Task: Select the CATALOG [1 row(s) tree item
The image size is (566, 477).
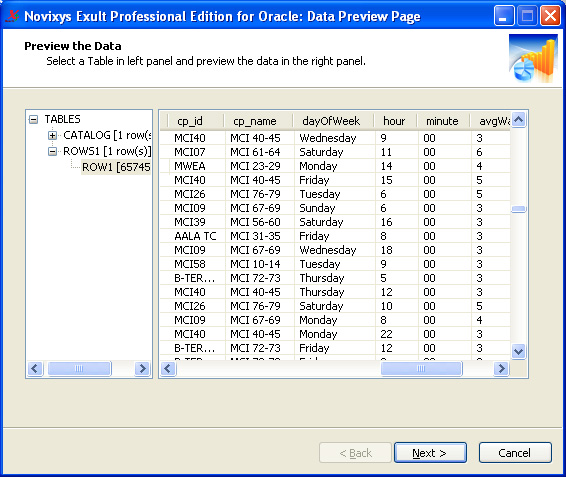Action: coord(107,135)
